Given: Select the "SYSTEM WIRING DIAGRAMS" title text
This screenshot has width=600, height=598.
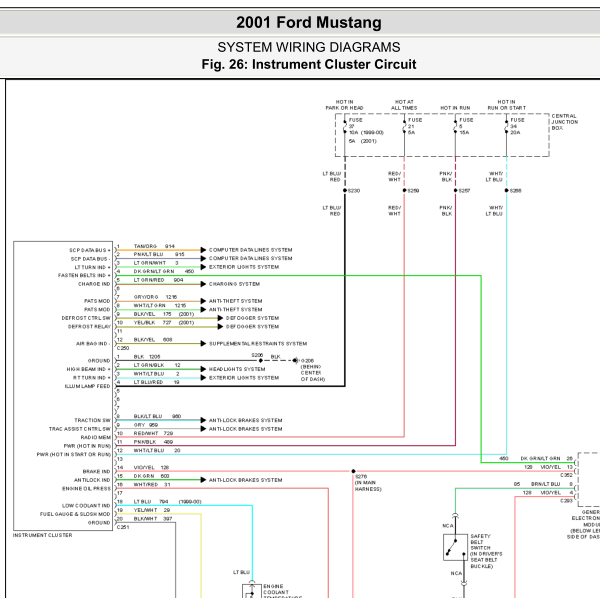Looking at the screenshot, I should click(x=309, y=47).
